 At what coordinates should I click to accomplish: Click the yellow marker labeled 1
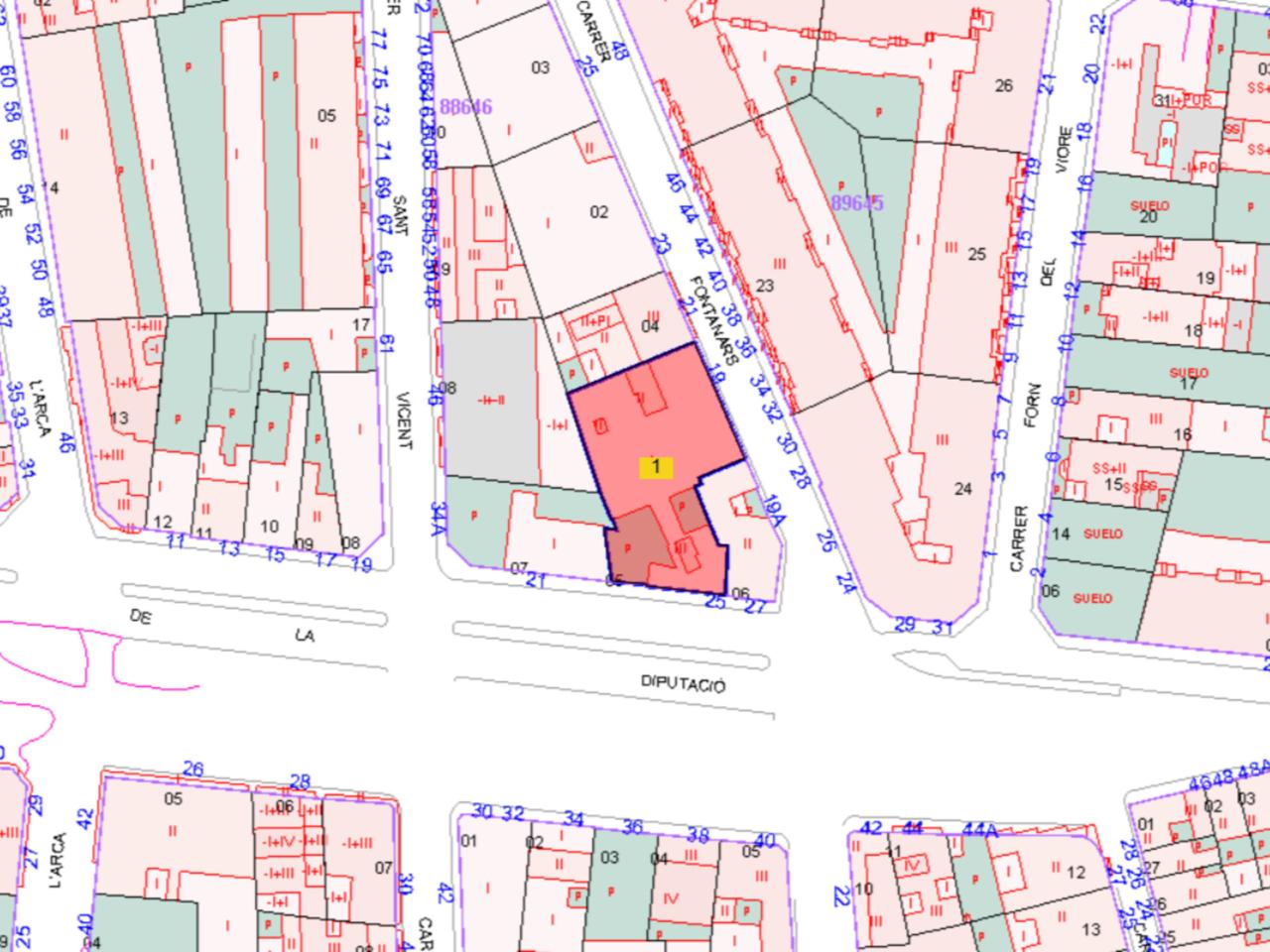coord(655,467)
